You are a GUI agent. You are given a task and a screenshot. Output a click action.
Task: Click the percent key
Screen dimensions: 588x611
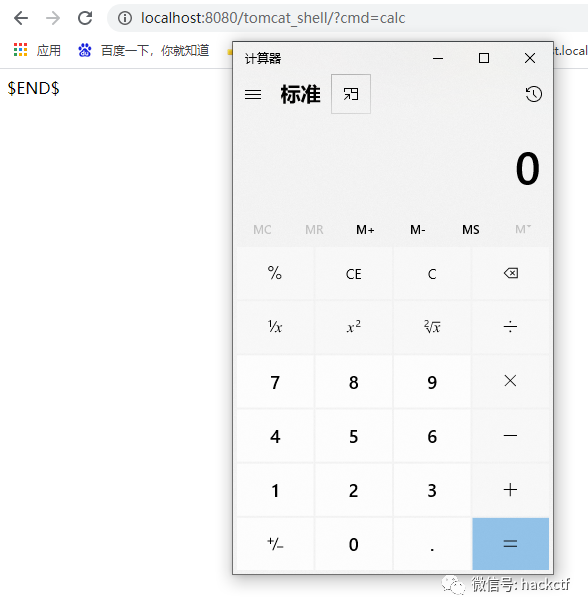point(275,273)
